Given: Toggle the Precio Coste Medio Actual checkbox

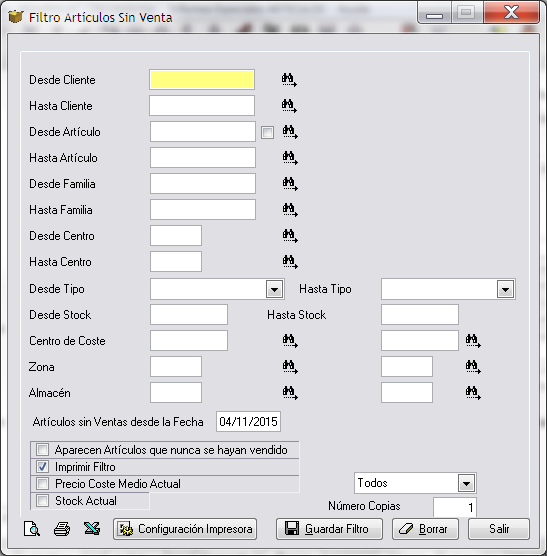Looking at the screenshot, I should tap(43, 483).
